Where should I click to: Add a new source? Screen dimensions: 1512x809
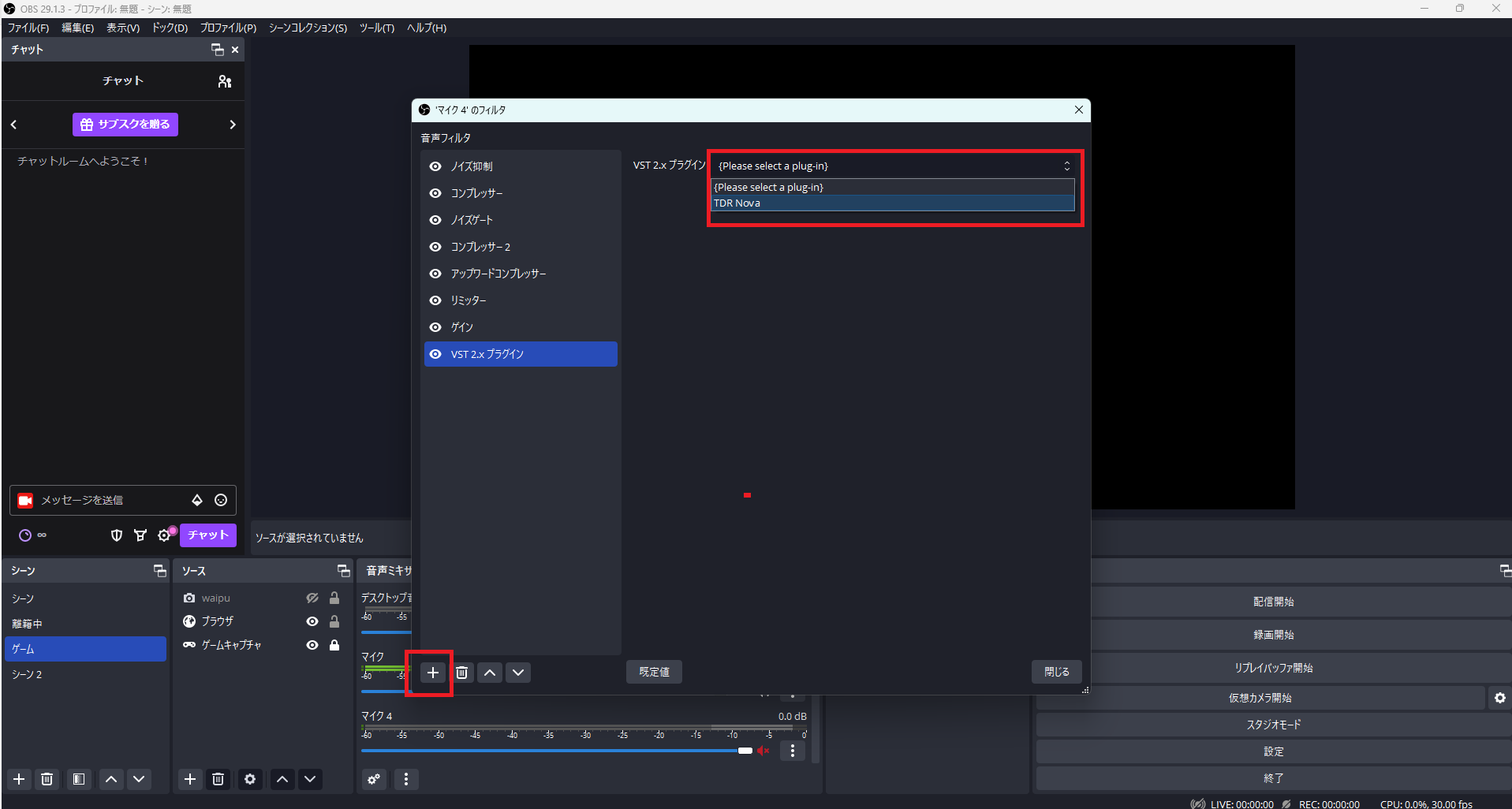point(190,779)
